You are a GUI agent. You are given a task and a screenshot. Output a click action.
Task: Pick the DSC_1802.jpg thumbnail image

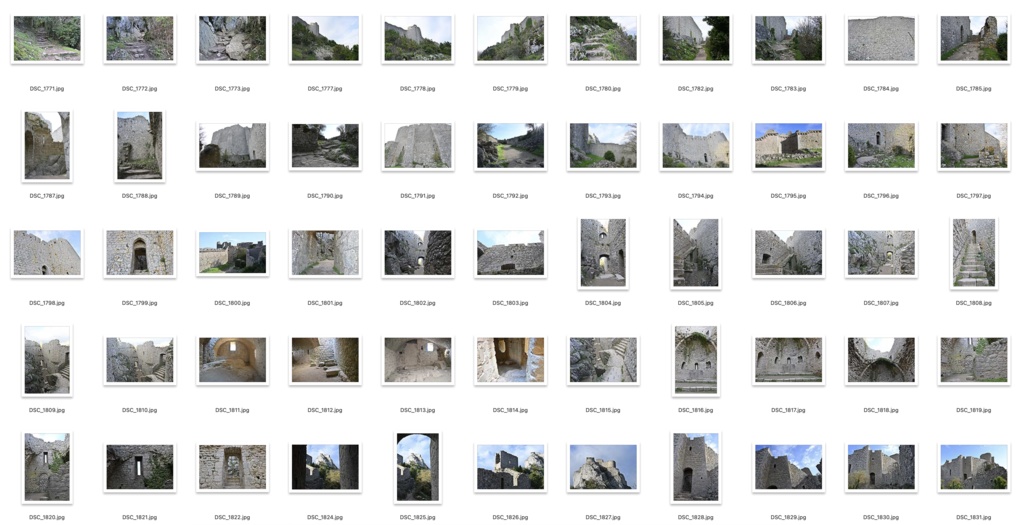pos(418,253)
